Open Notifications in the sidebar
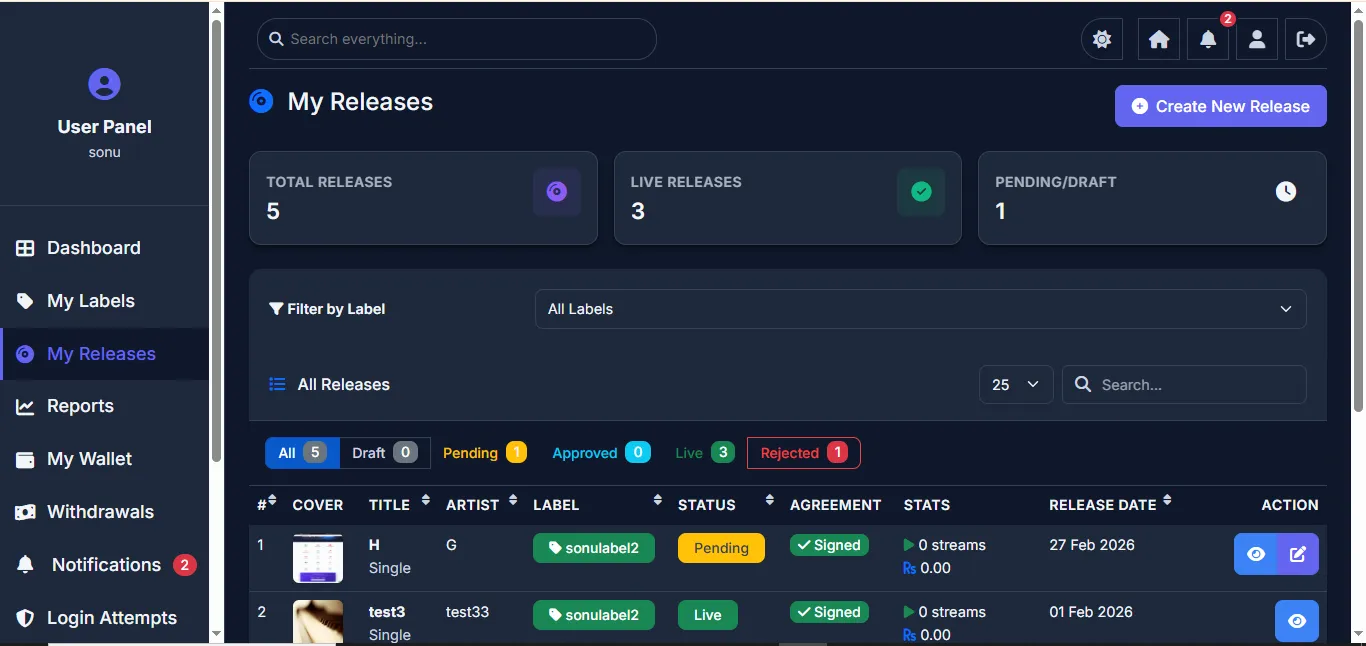The width and height of the screenshot is (1366, 646). tap(104, 565)
